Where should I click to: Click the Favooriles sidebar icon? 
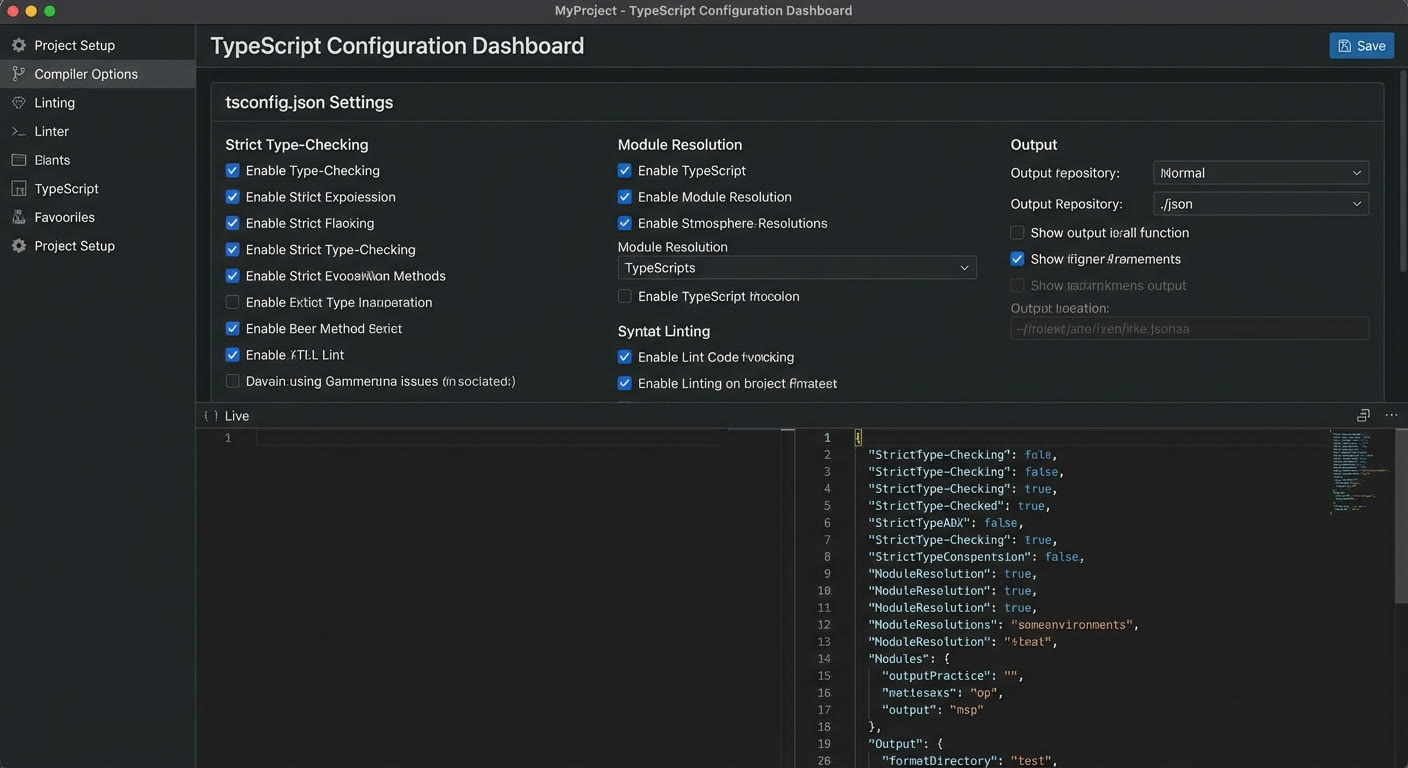[18, 217]
